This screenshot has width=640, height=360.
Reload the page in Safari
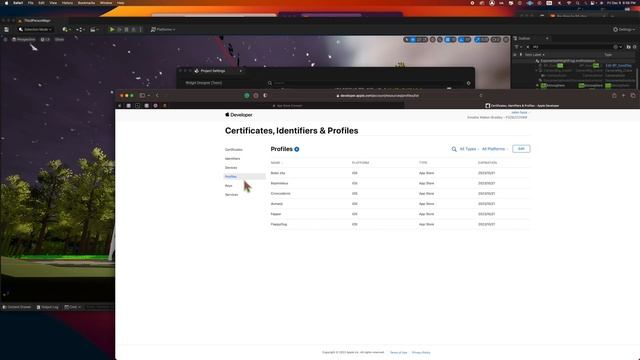pos(481,96)
